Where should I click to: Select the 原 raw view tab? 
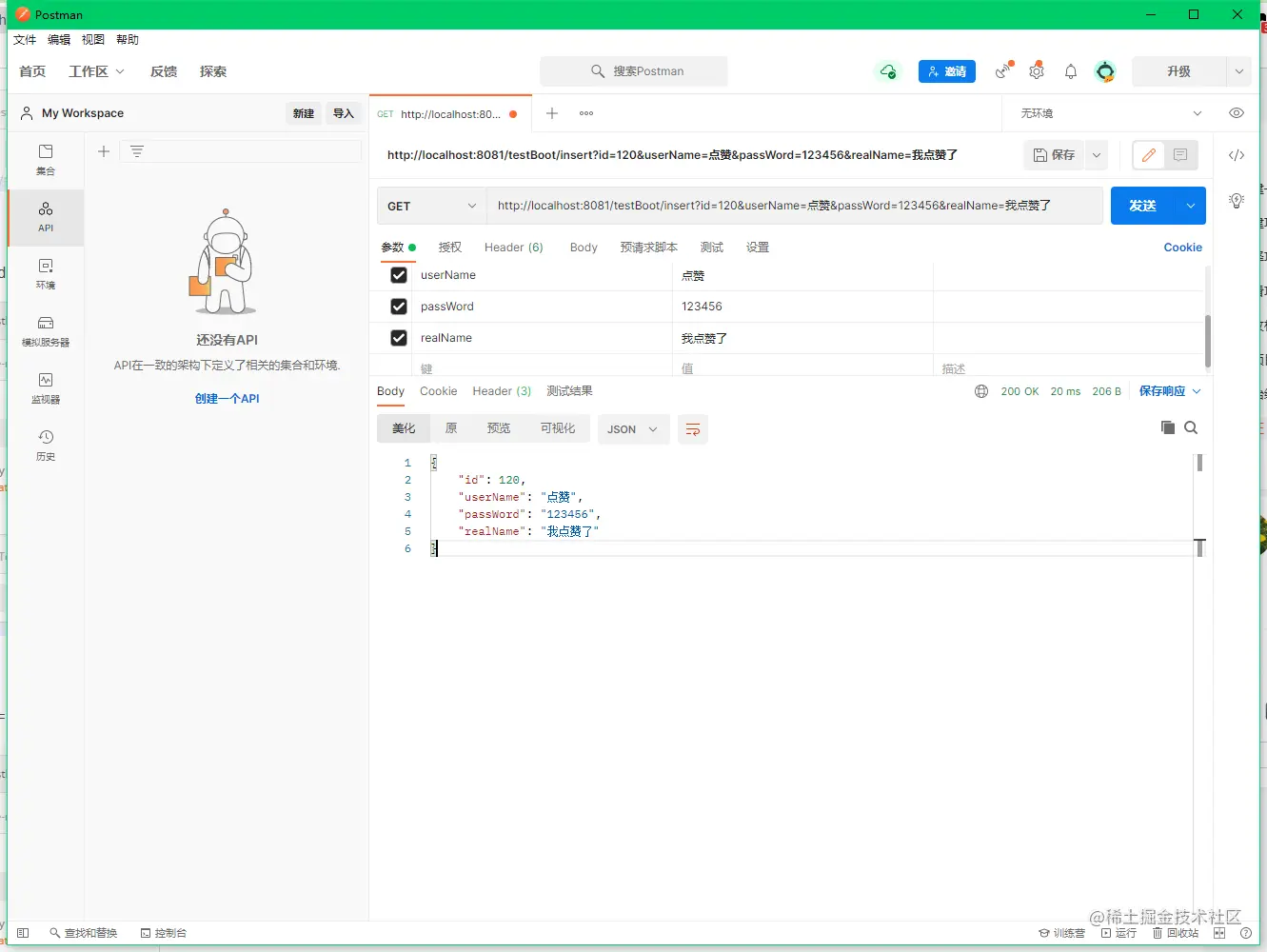(x=451, y=429)
